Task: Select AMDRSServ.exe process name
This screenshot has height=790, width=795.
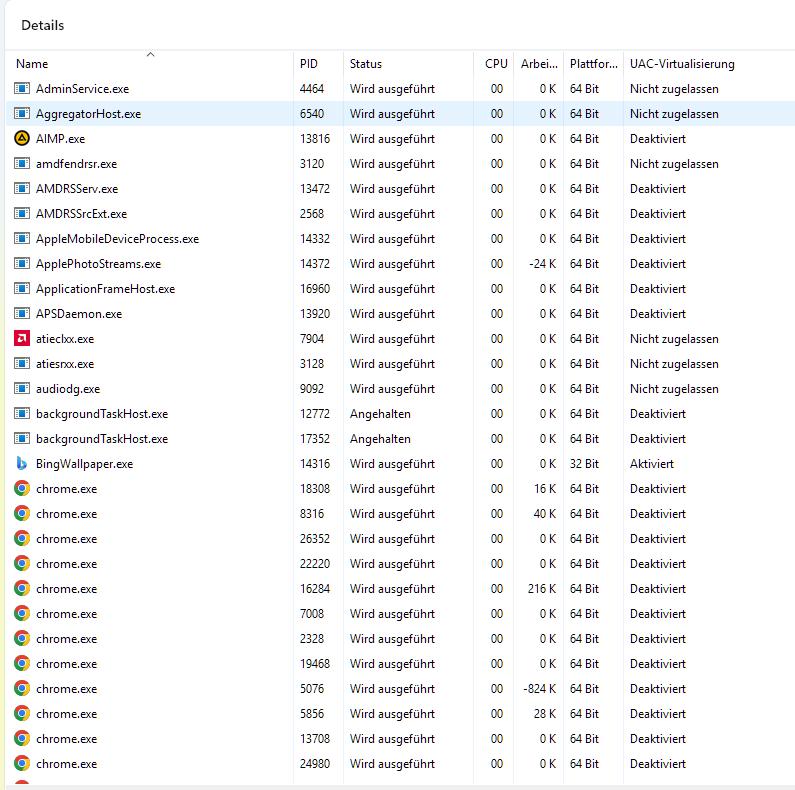Action: click(x=77, y=189)
